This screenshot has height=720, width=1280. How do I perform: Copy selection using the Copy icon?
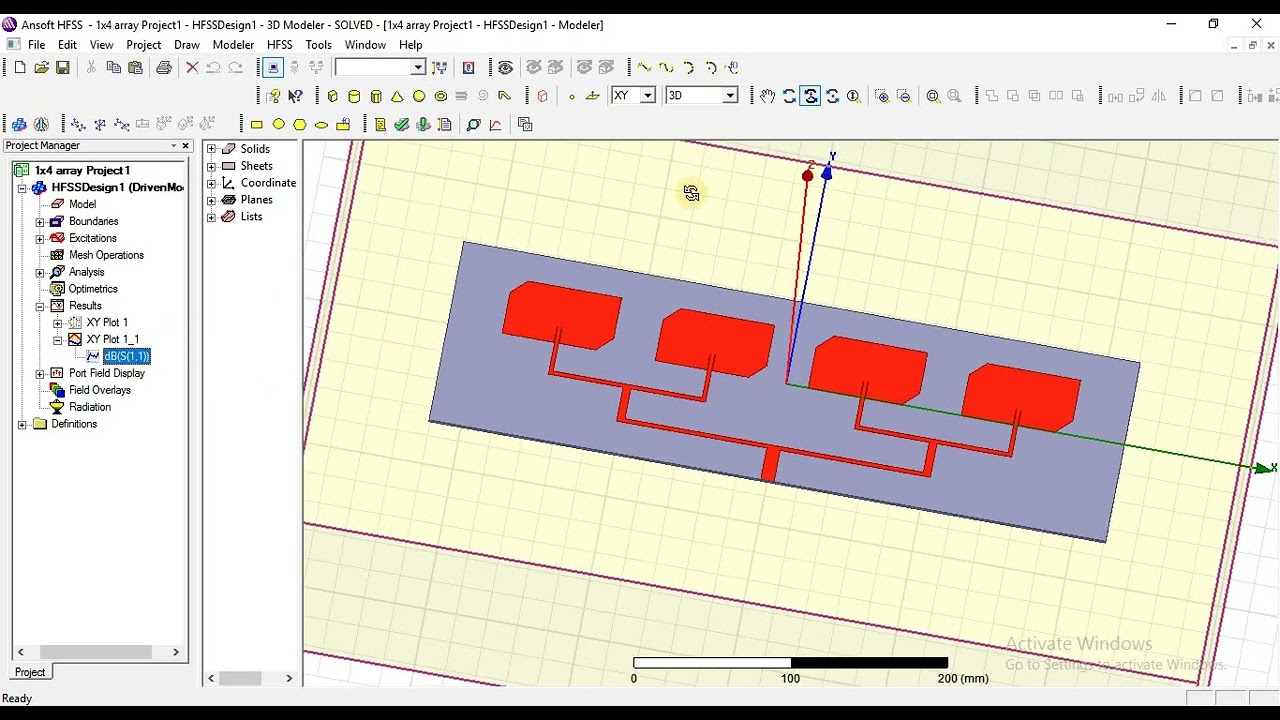113,67
